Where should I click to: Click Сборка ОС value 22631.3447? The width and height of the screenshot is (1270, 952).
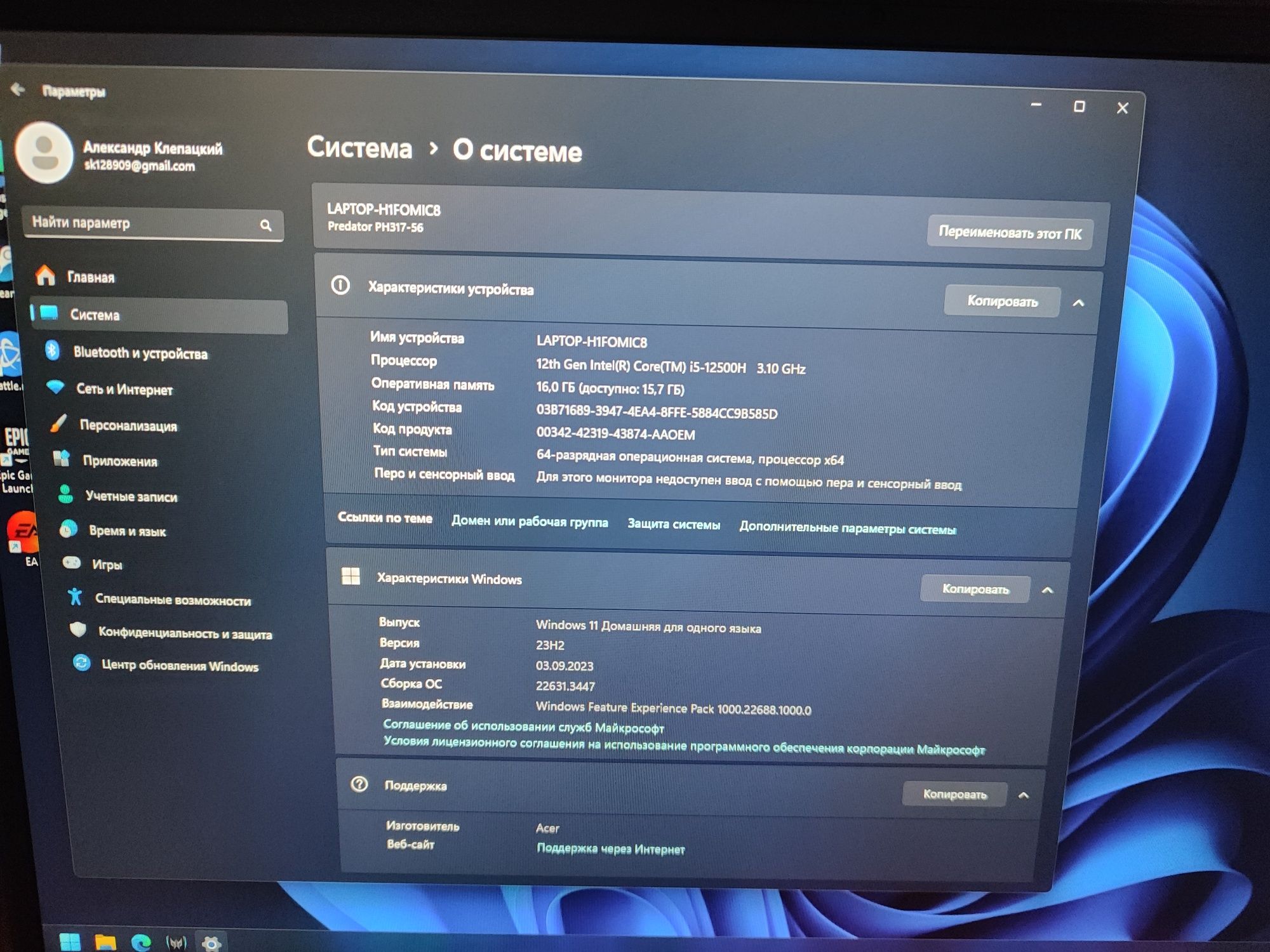[x=565, y=686]
